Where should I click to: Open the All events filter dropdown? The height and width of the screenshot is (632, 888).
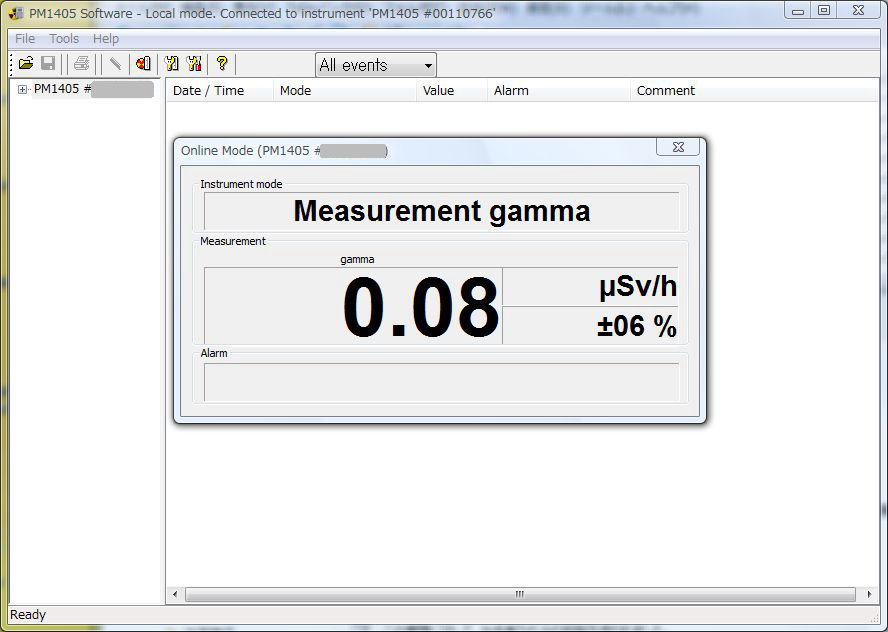[375, 65]
